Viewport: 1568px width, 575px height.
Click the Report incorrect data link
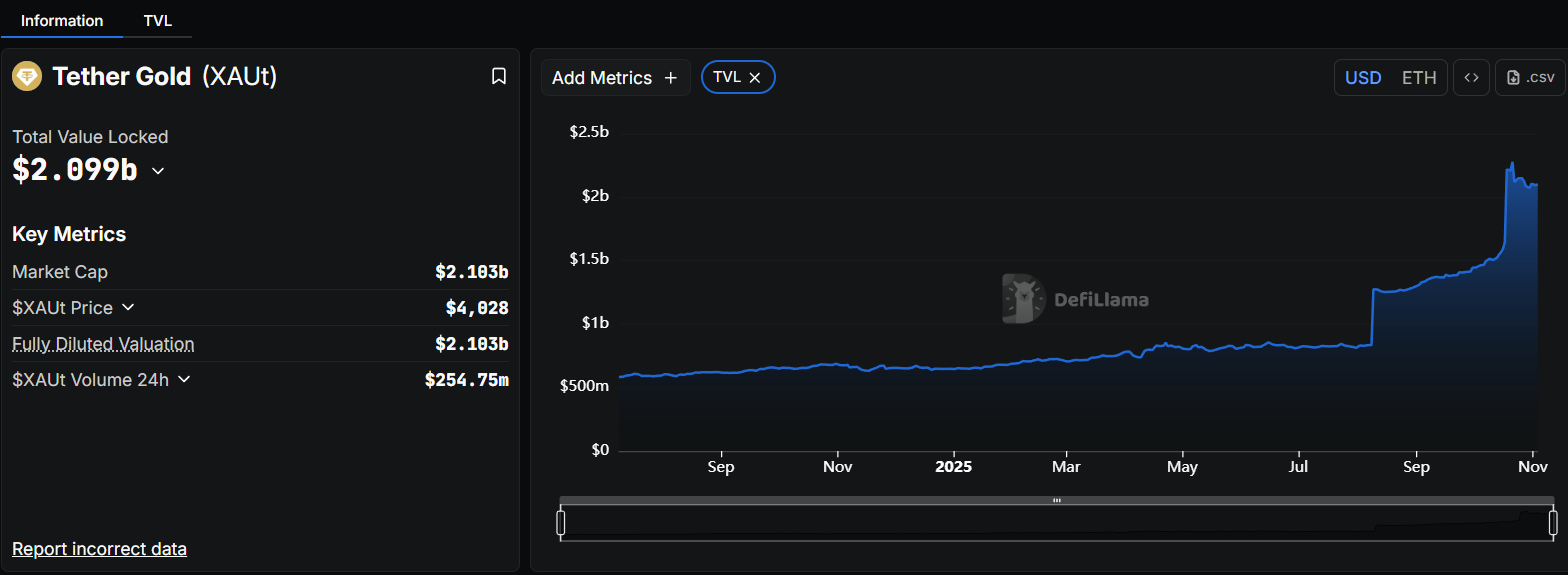tap(99, 549)
